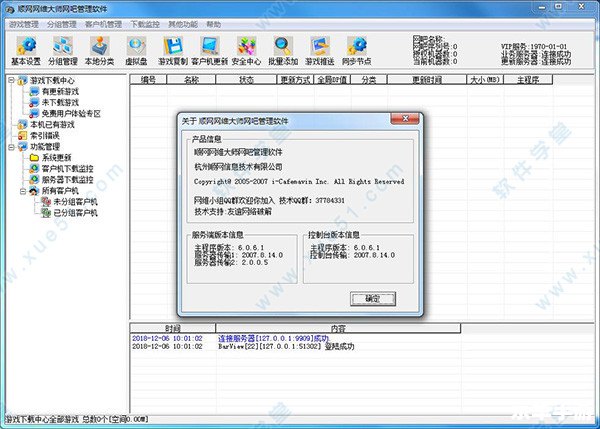This screenshot has height=429, width=600.
Task: Sort by 分类 column header
Action: point(368,80)
